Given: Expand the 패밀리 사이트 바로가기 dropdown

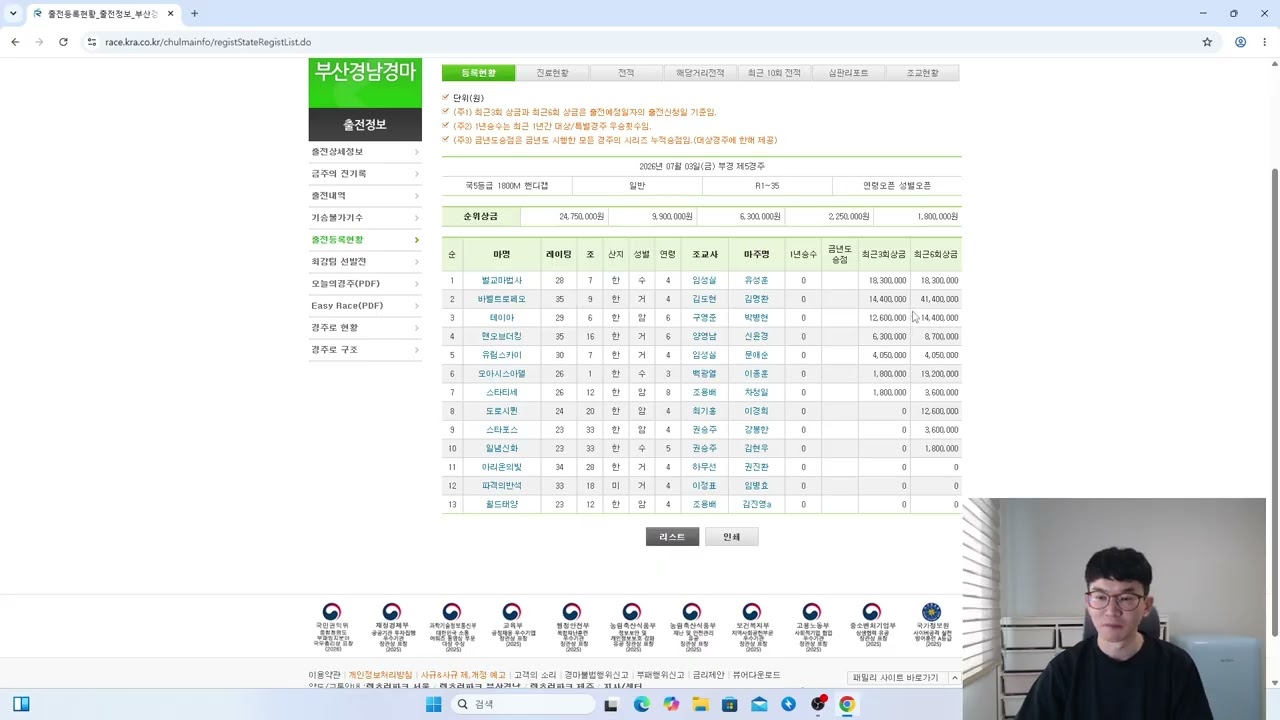Looking at the screenshot, I should 904,678.
